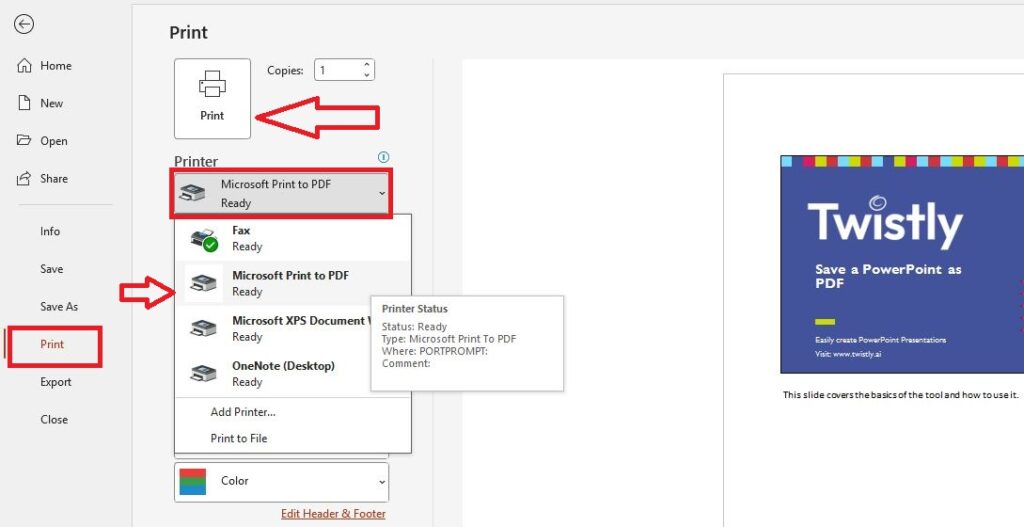The image size is (1024, 527).
Task: Increase the number of copies
Action: [x=367, y=65]
